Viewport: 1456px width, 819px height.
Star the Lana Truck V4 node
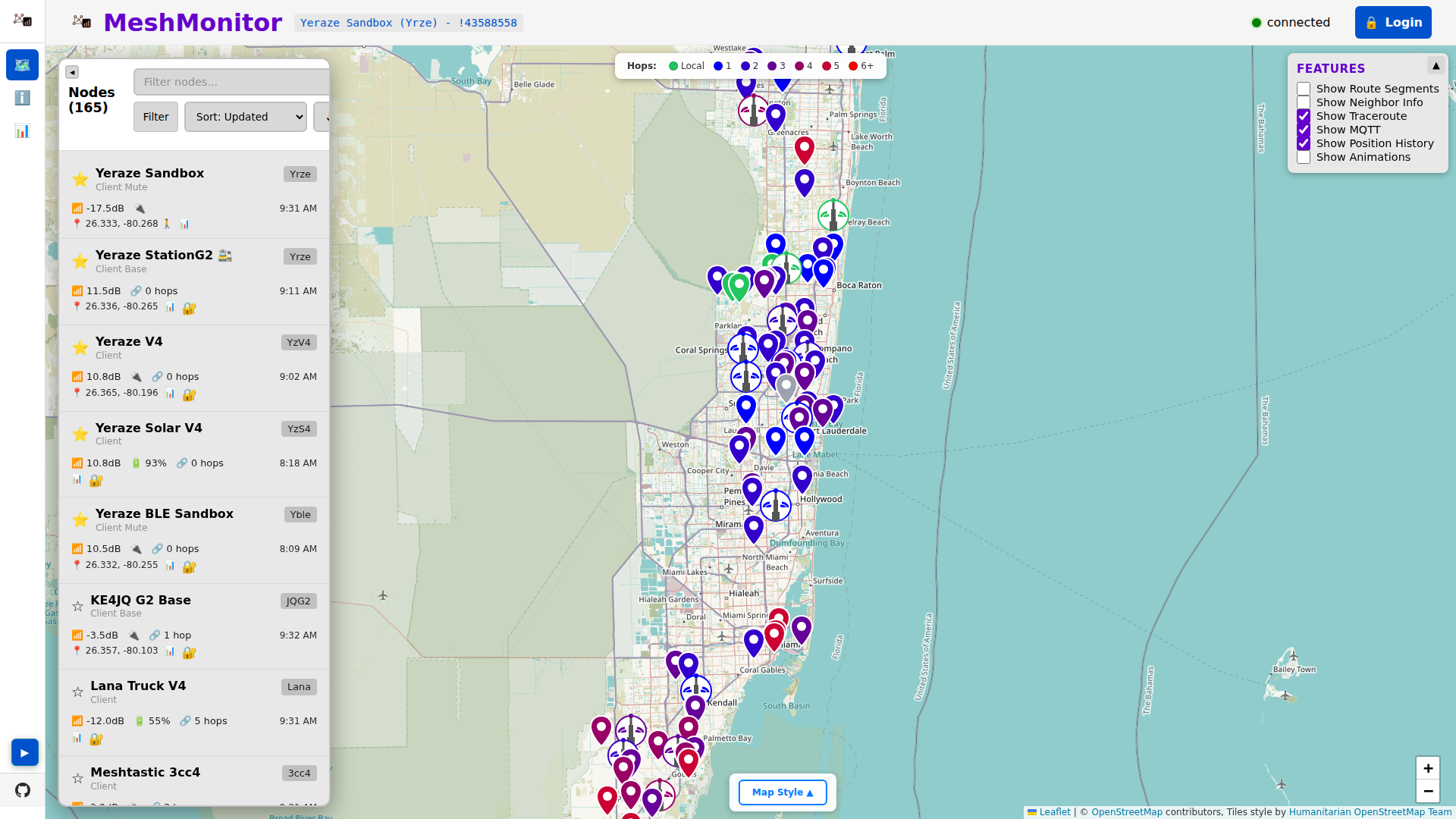click(x=77, y=692)
